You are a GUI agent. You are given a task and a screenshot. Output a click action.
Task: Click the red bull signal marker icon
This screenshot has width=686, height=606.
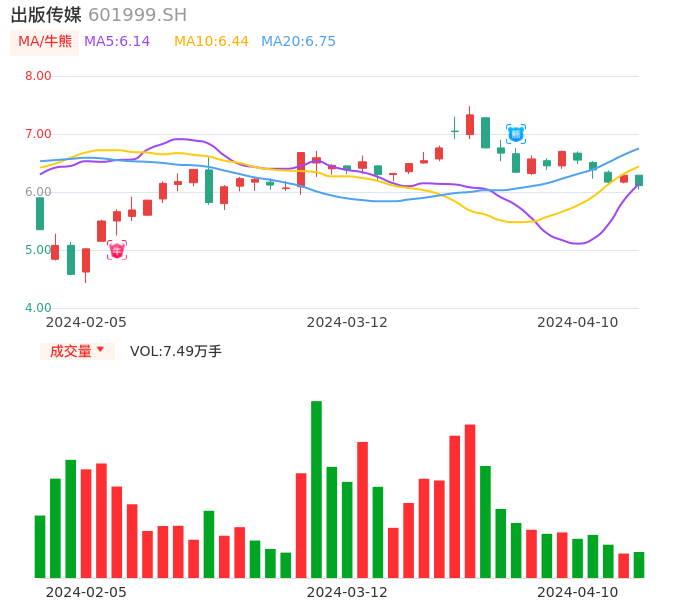pos(117,250)
